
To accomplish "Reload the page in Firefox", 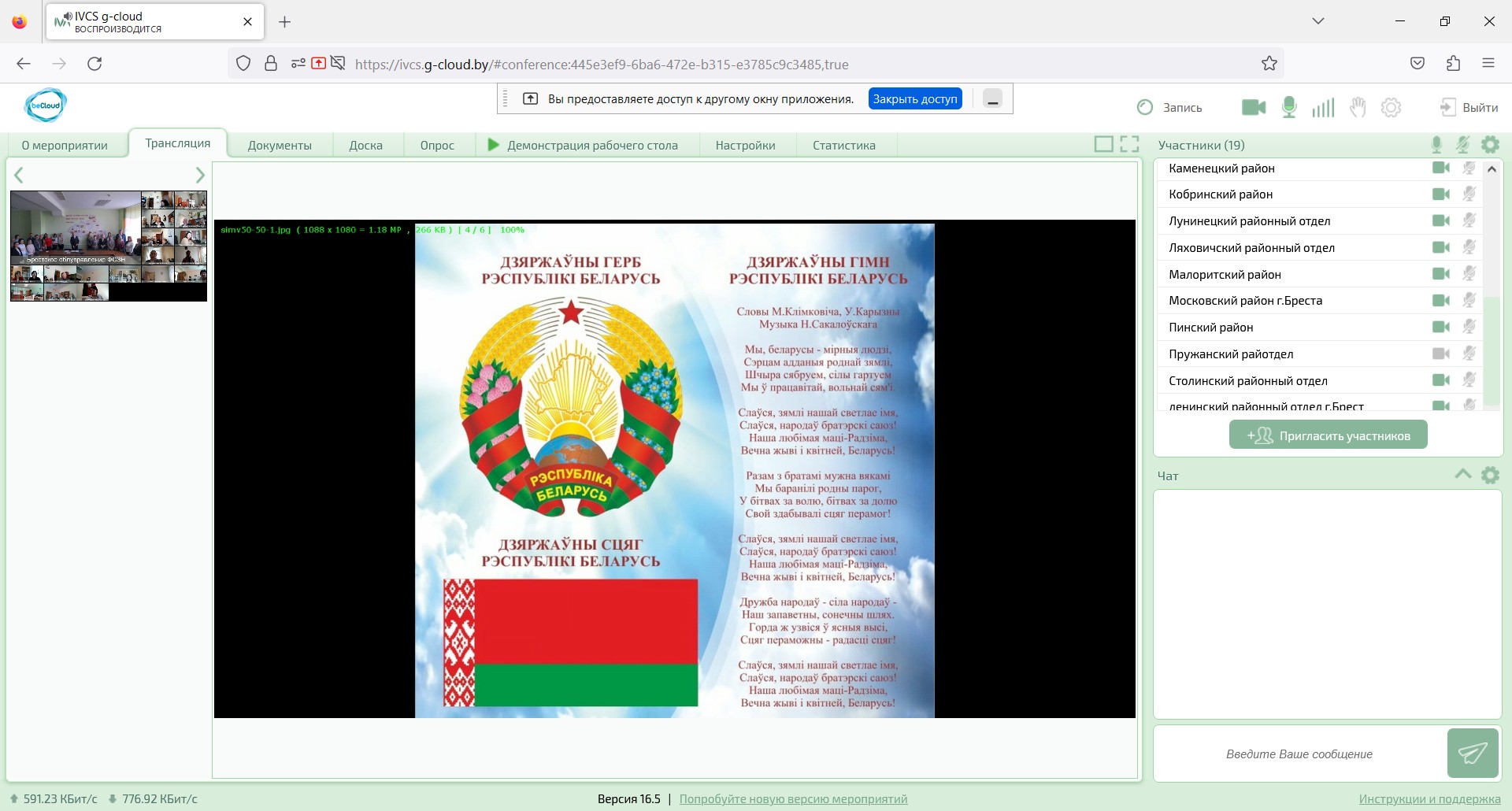I will [94, 64].
